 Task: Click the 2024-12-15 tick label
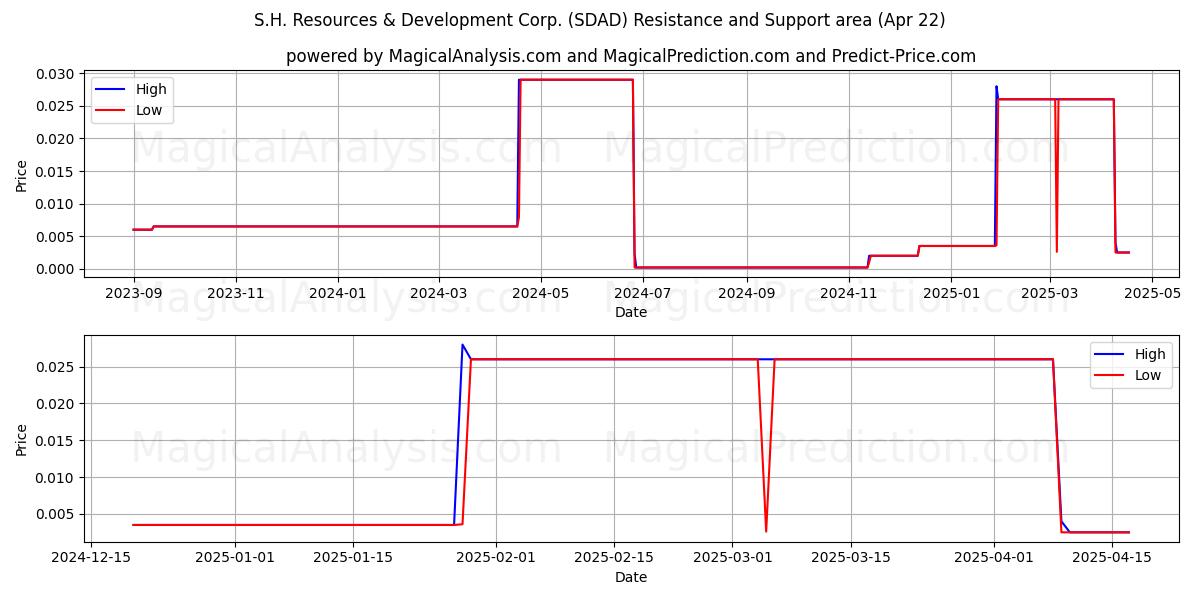pyautogui.click(x=92, y=558)
